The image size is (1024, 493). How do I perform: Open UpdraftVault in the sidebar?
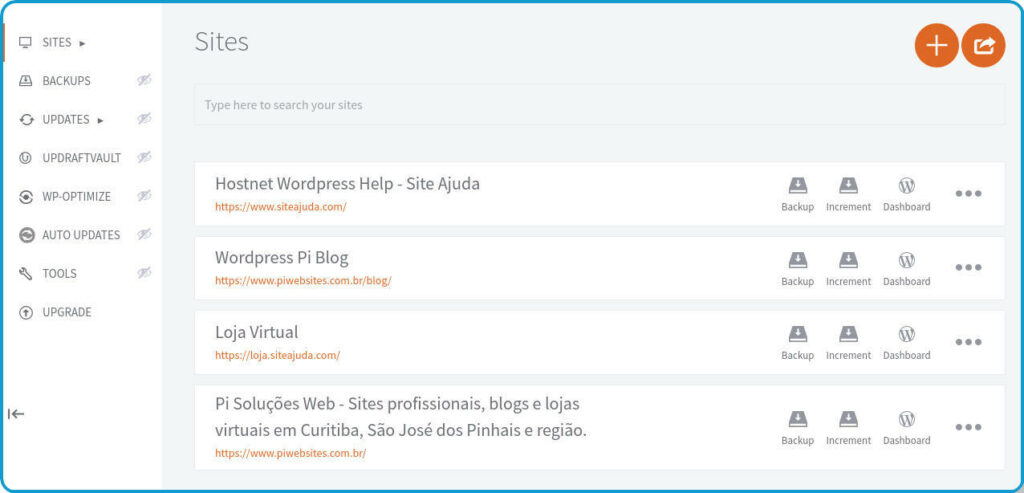70,157
